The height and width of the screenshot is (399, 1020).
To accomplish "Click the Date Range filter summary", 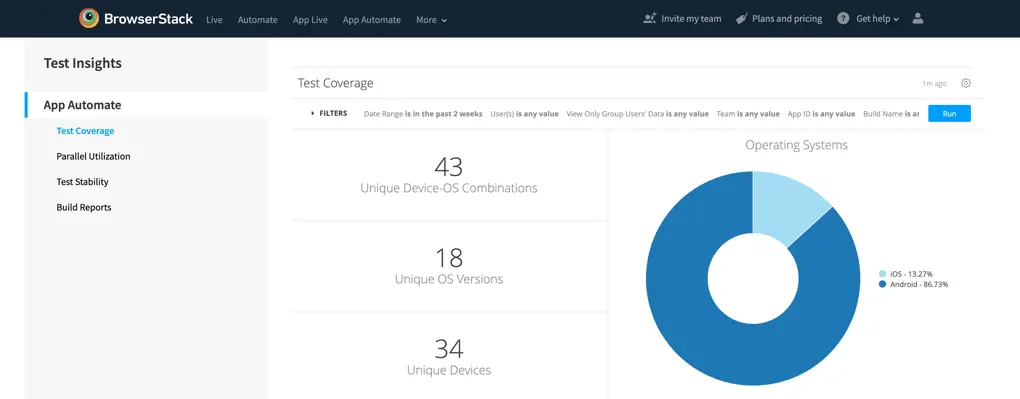I will click(x=423, y=113).
